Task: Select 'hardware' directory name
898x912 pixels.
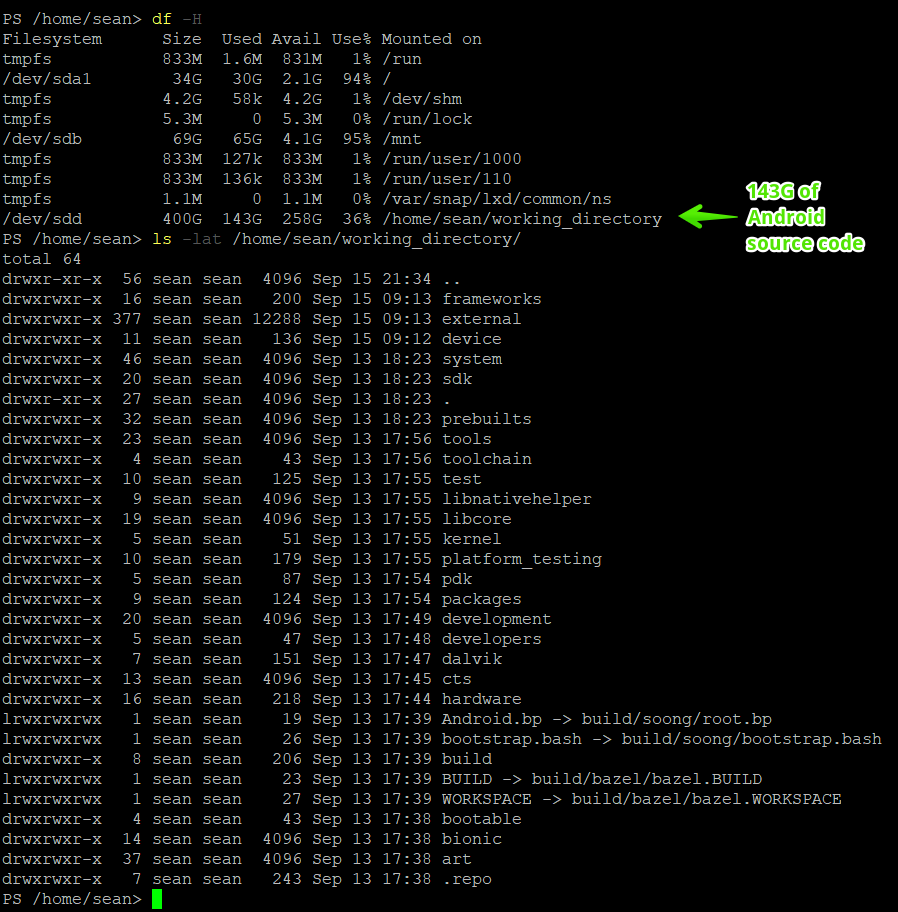Action: 482,699
